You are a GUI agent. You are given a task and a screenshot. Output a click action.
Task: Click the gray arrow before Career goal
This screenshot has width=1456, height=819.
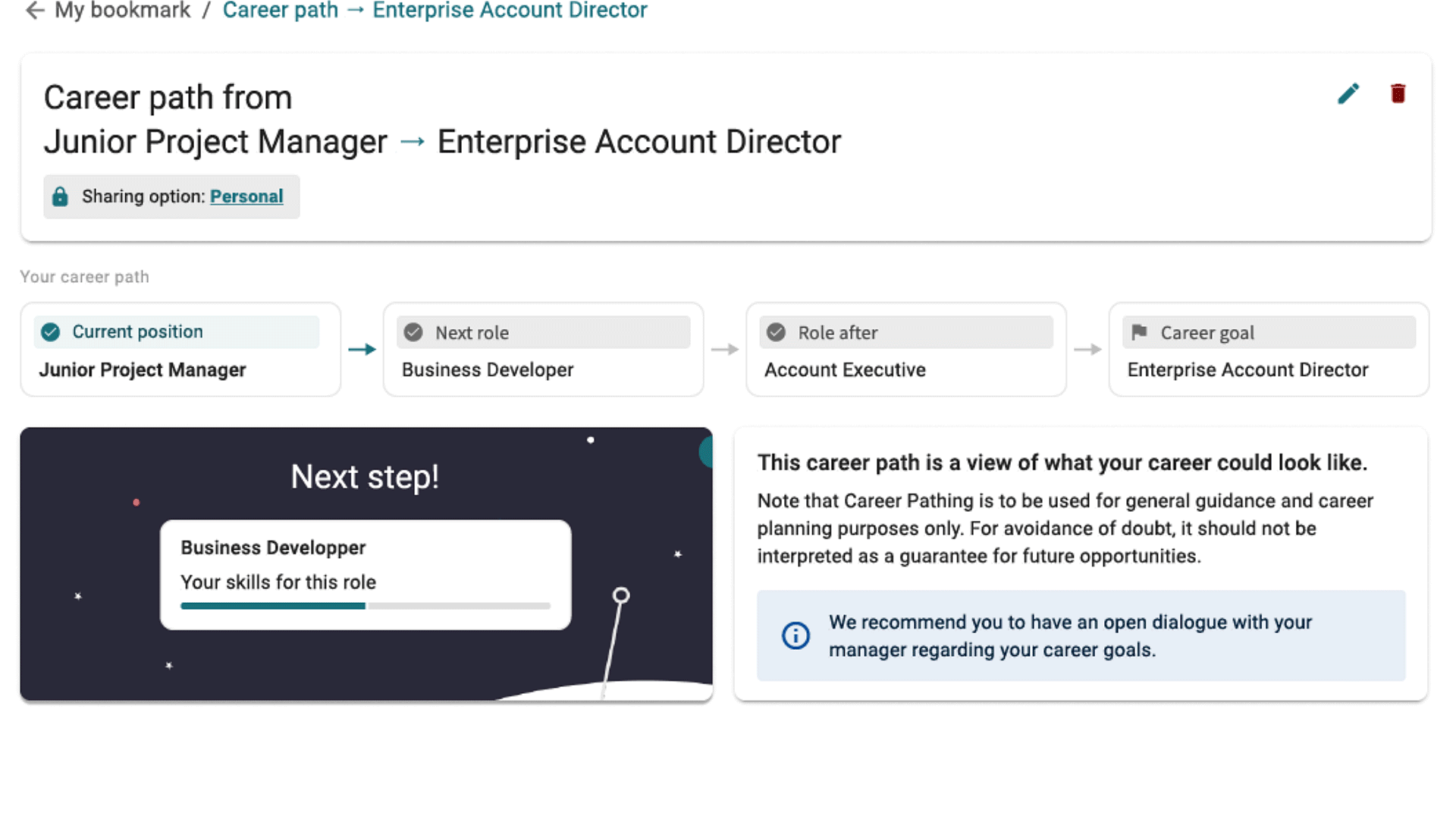click(x=1087, y=350)
